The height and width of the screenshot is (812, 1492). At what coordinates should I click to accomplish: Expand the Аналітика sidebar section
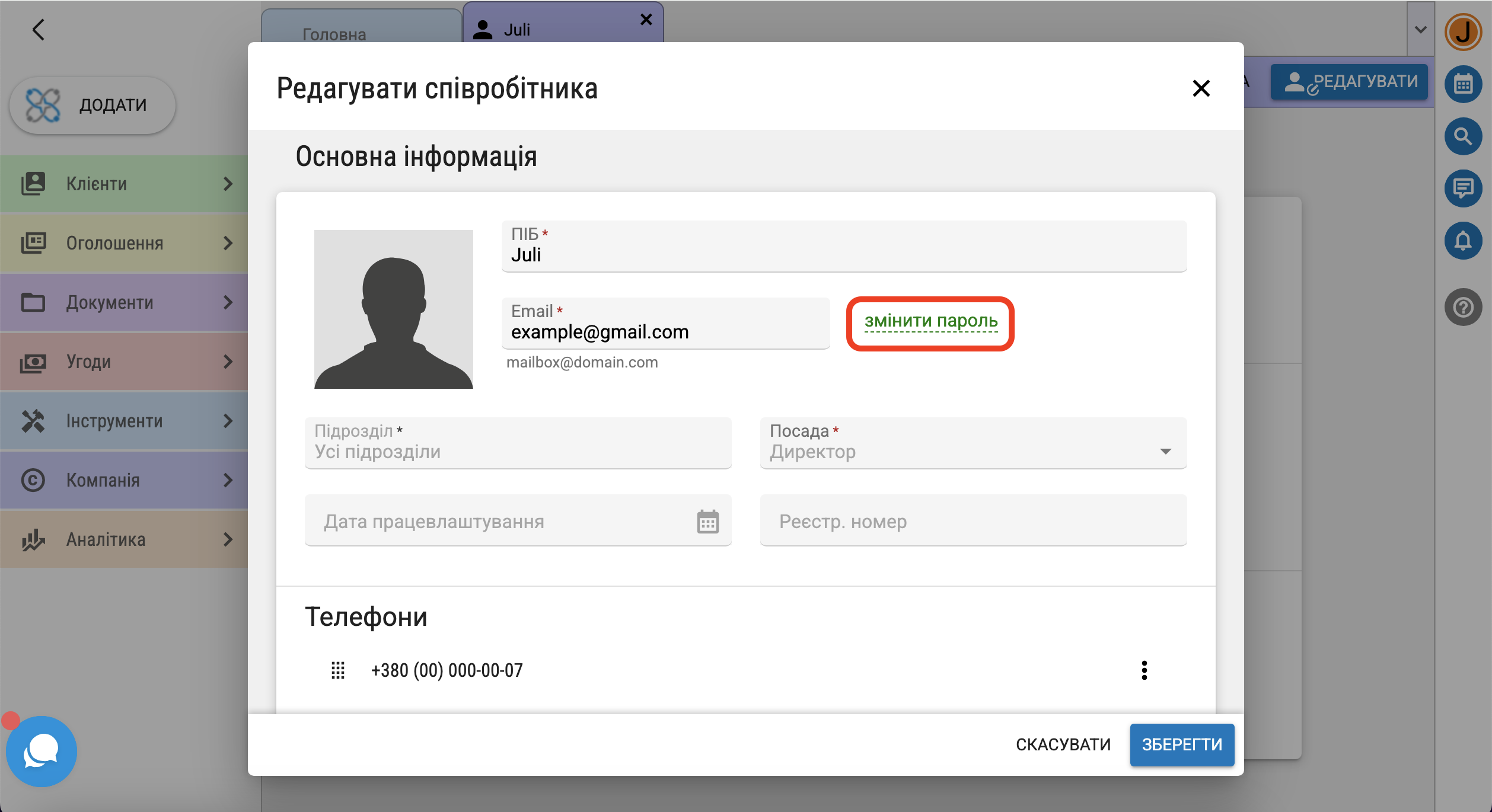(x=125, y=539)
